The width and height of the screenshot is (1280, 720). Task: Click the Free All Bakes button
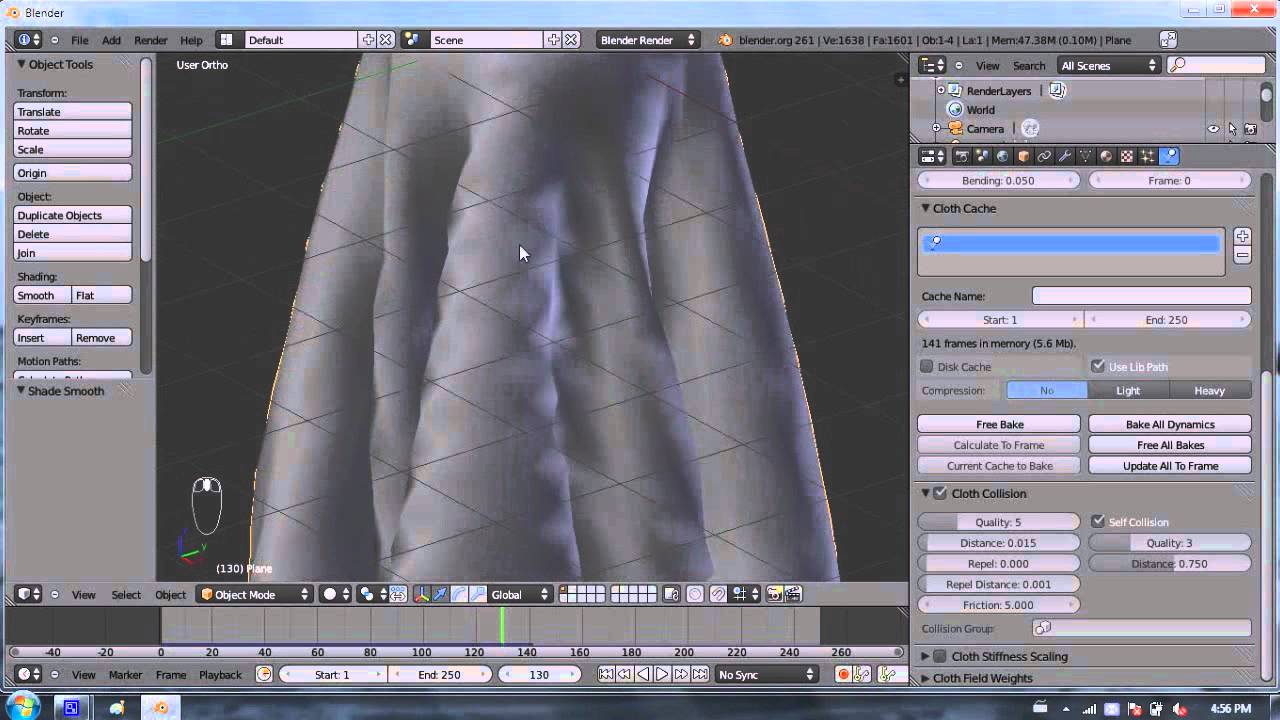click(1170, 445)
